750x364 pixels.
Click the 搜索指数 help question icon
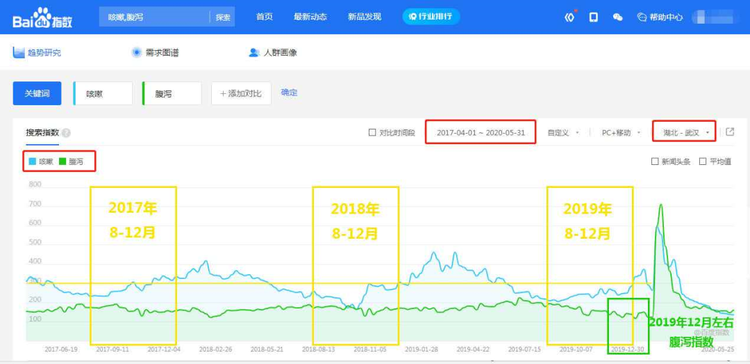point(66,133)
